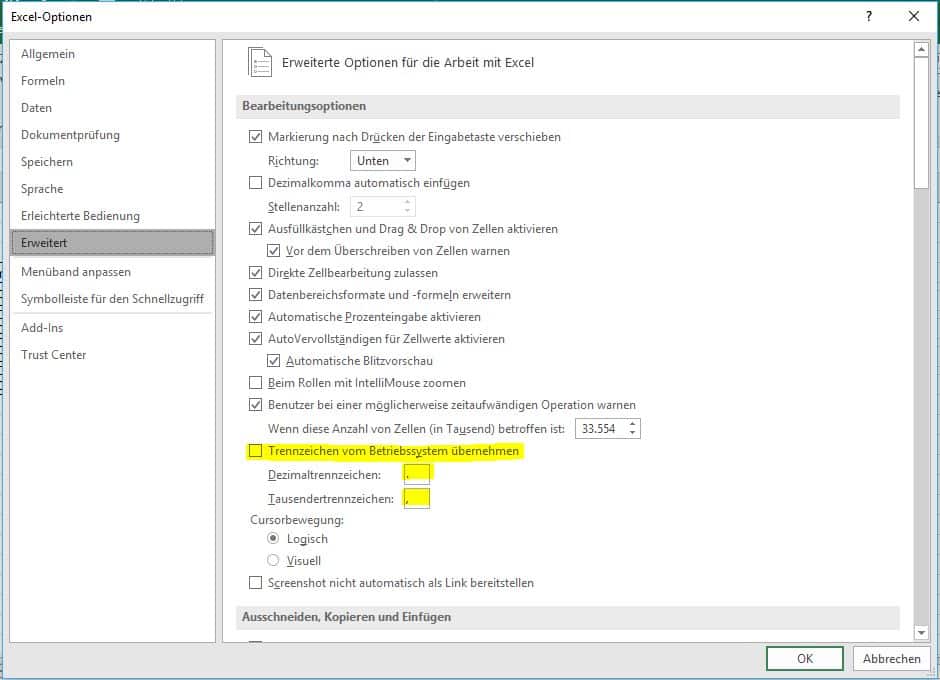Uncheck Direkte Zellbearbeitung zulassen
The height and width of the screenshot is (680, 940).
[x=255, y=273]
